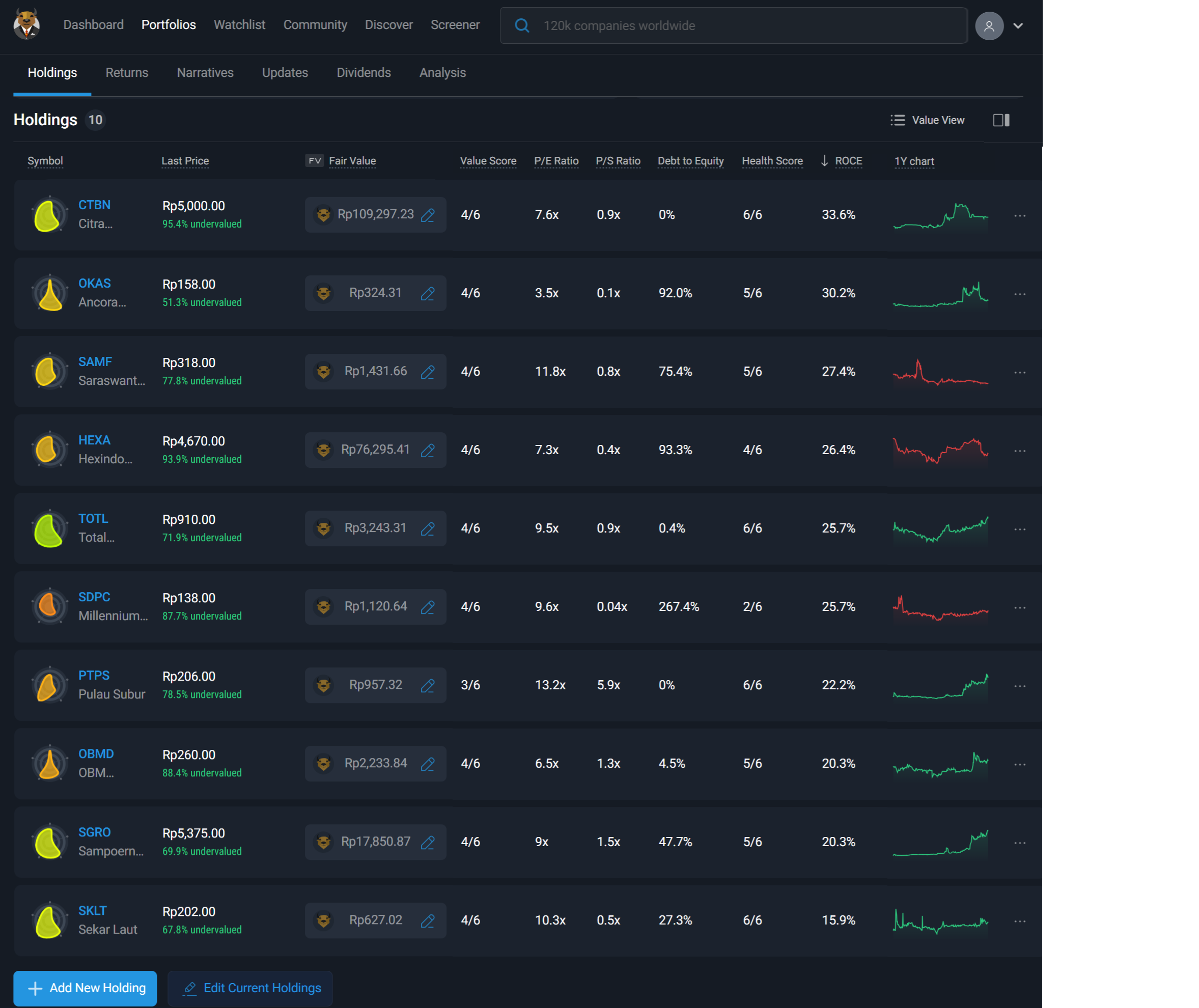Click the TOTL snowflake icon
The height and width of the screenshot is (1008, 1199).
[49, 529]
